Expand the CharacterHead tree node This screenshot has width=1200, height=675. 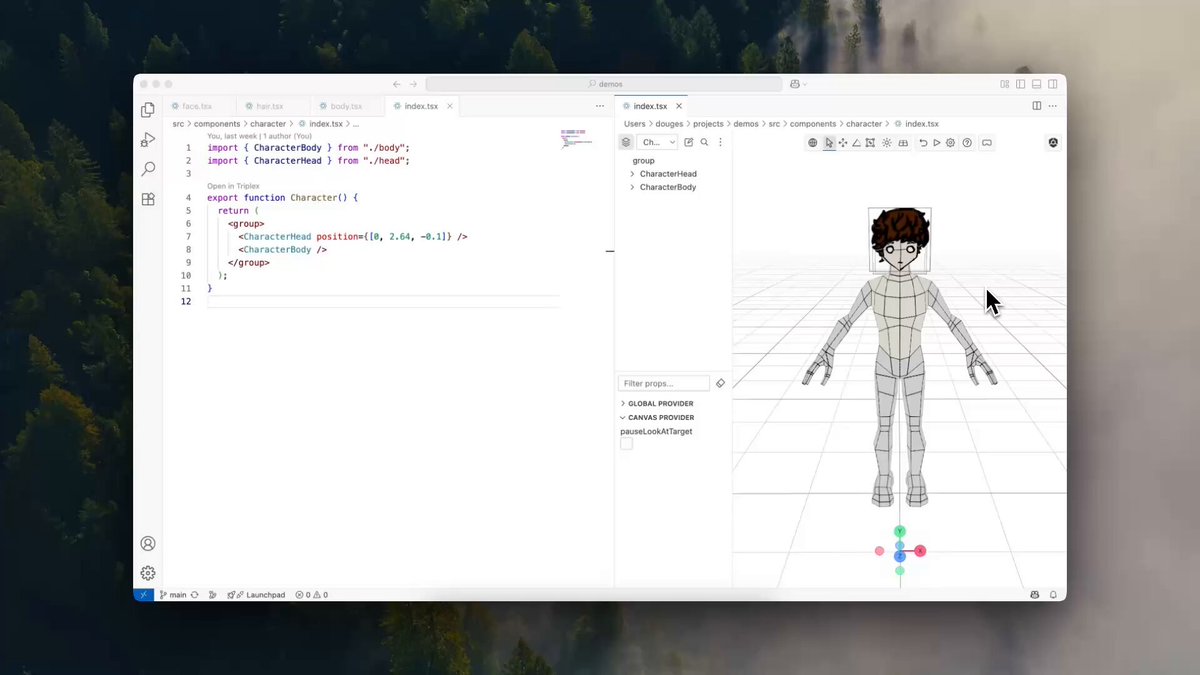coord(632,174)
